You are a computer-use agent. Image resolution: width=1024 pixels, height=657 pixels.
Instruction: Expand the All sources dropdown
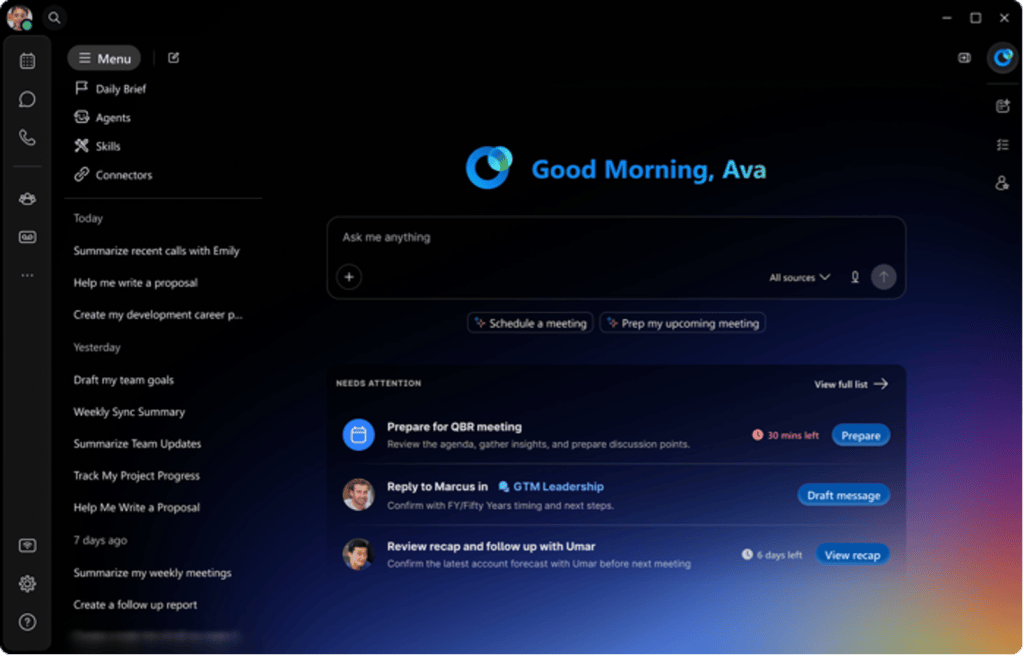(x=799, y=278)
